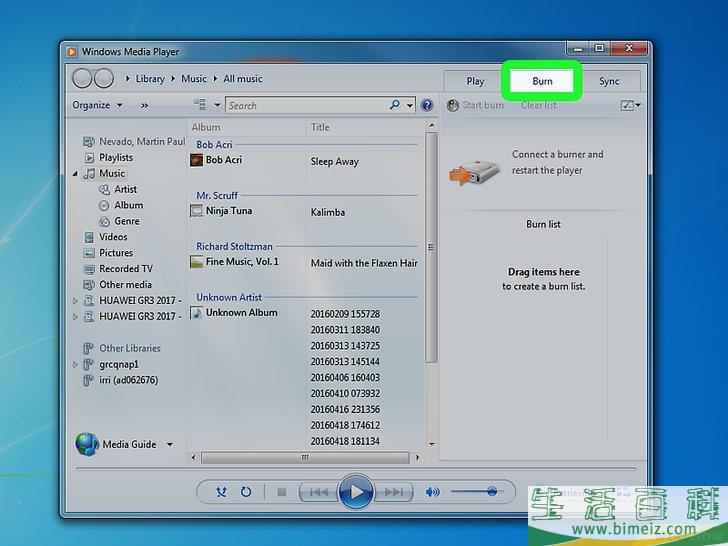This screenshot has height=546, width=728.
Task: Click the vertical scrollbar down arrow
Action: tap(431, 444)
